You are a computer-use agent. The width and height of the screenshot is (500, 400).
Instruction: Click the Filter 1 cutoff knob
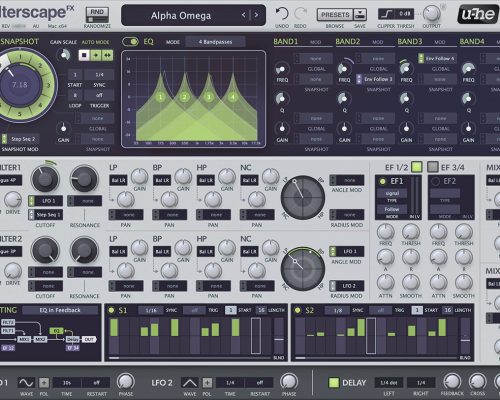45,179
